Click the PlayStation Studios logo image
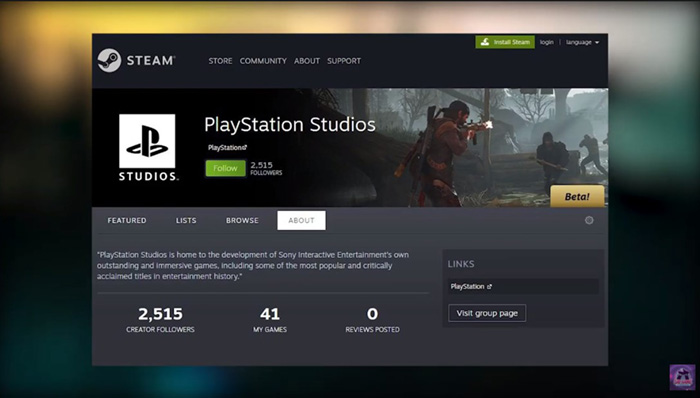Screen dimensions: 700x398 tap(147, 148)
